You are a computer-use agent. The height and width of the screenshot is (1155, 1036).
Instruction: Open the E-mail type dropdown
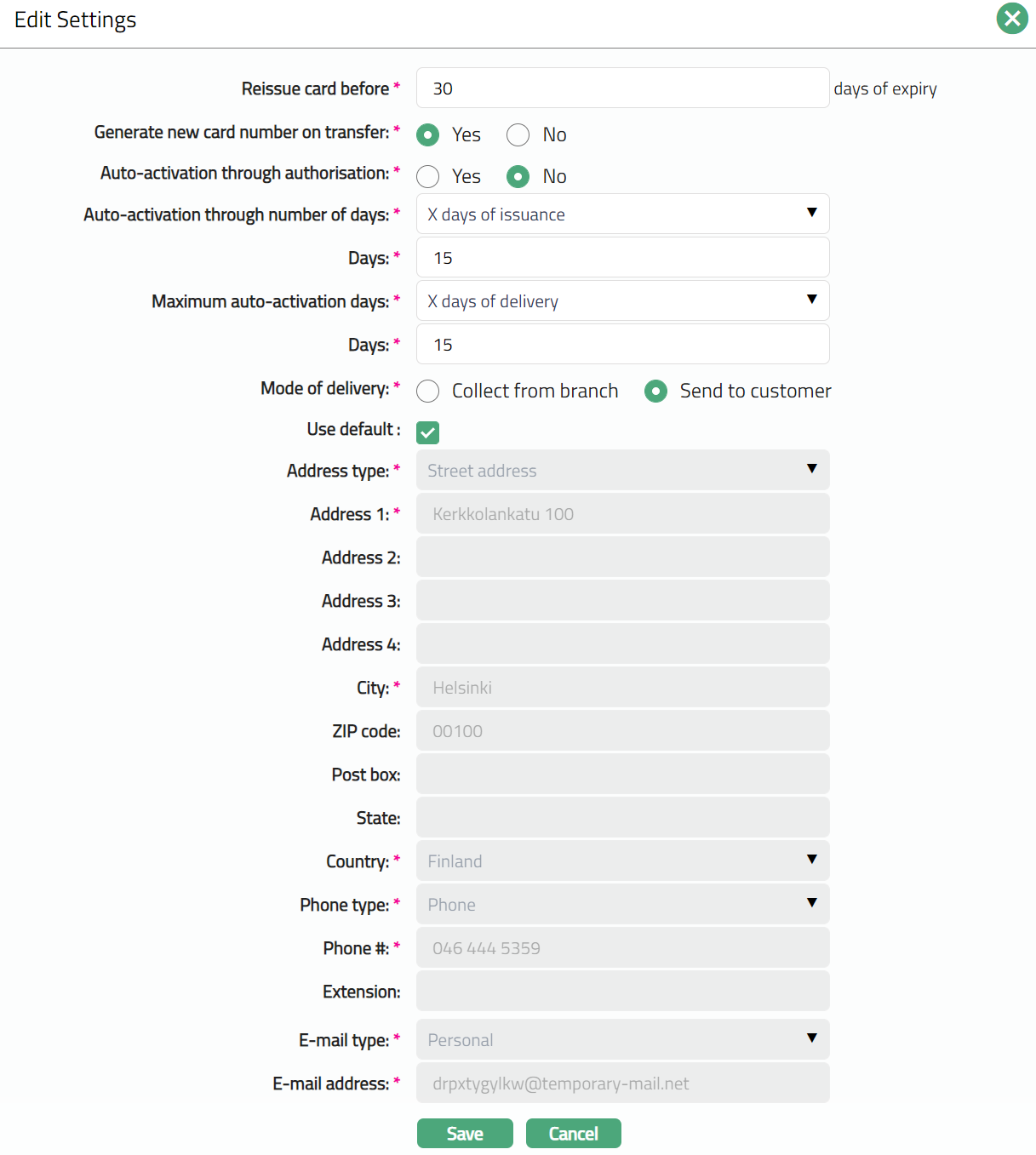(622, 1039)
